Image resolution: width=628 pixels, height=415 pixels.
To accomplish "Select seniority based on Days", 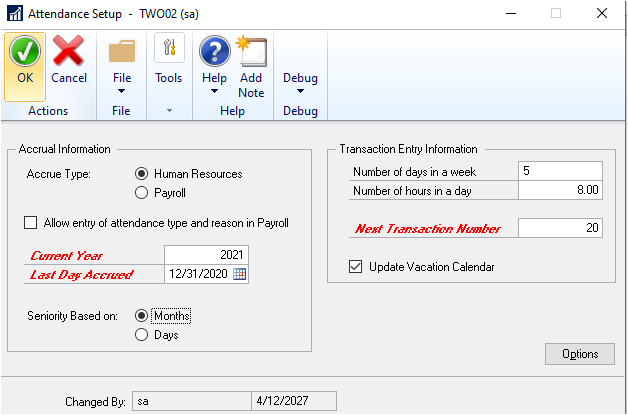I will 141,335.
